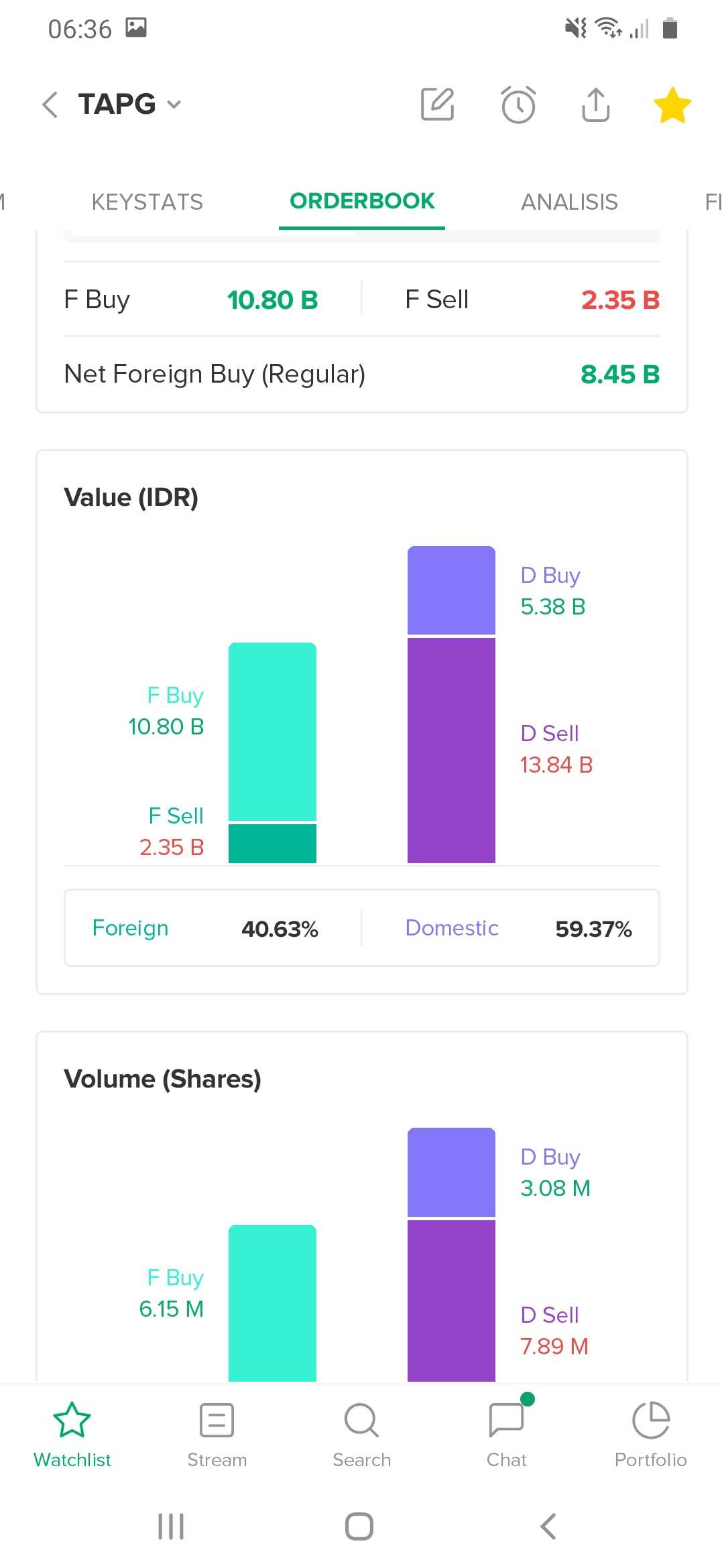Share TAPG using the share icon
724x1568 pixels.
(x=595, y=105)
